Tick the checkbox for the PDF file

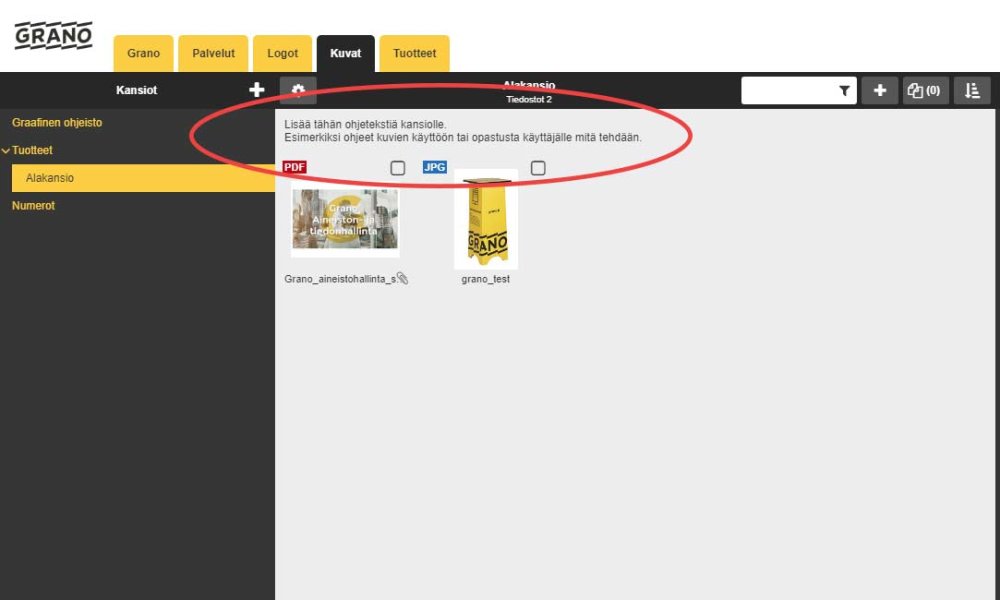tap(397, 168)
